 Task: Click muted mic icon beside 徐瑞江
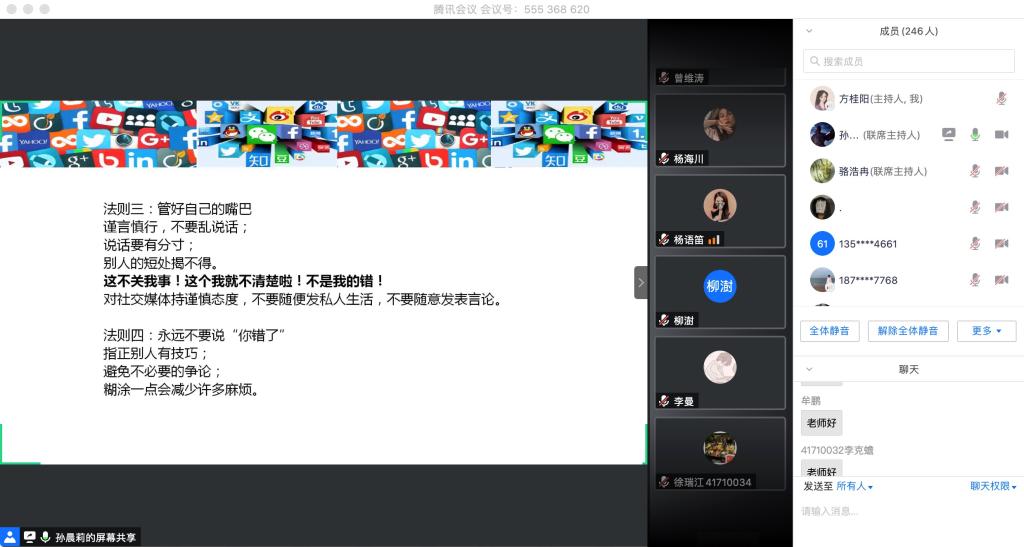(664, 482)
